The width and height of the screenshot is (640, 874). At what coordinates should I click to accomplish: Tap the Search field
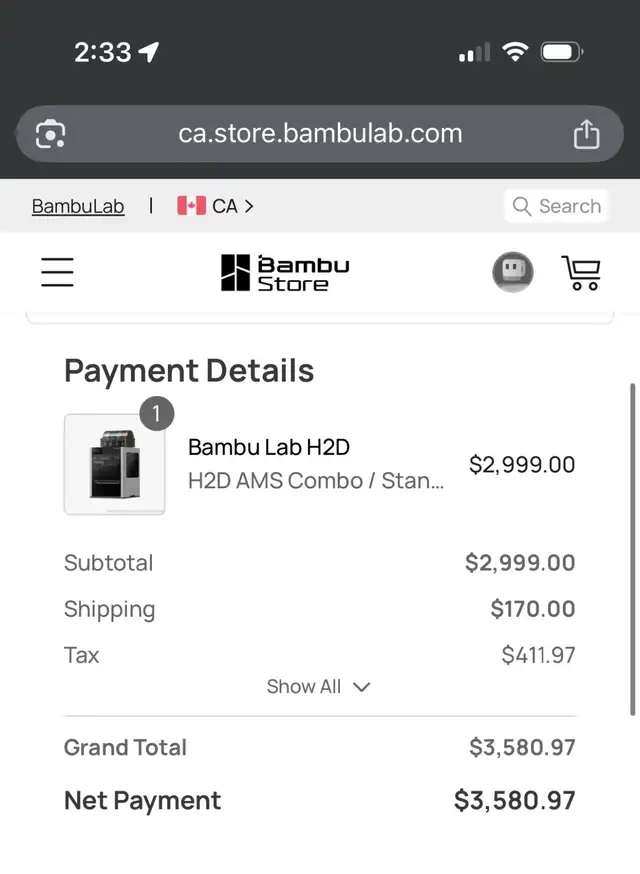(556, 206)
